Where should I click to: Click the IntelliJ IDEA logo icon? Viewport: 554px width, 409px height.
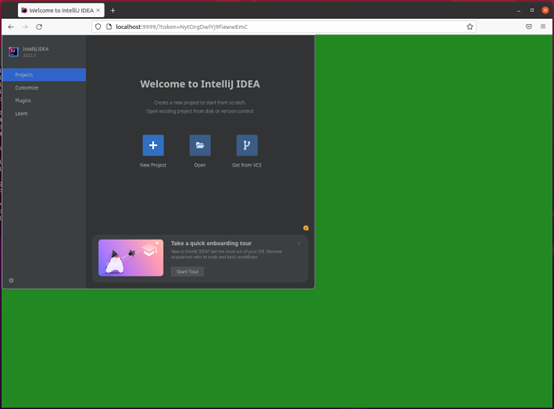14,52
